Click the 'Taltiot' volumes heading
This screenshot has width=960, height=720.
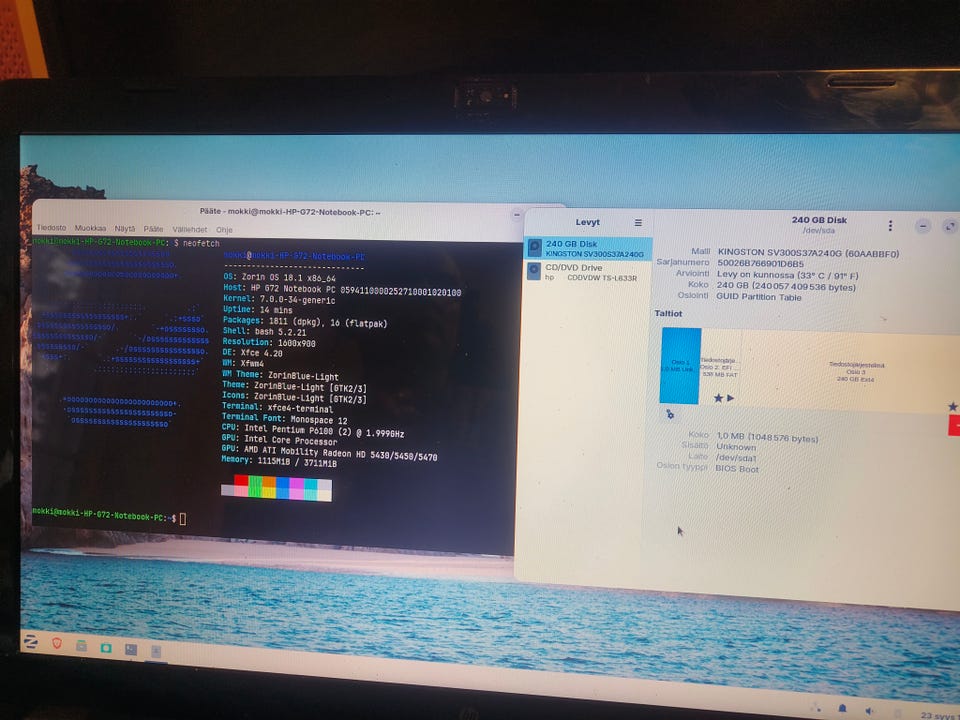668,313
